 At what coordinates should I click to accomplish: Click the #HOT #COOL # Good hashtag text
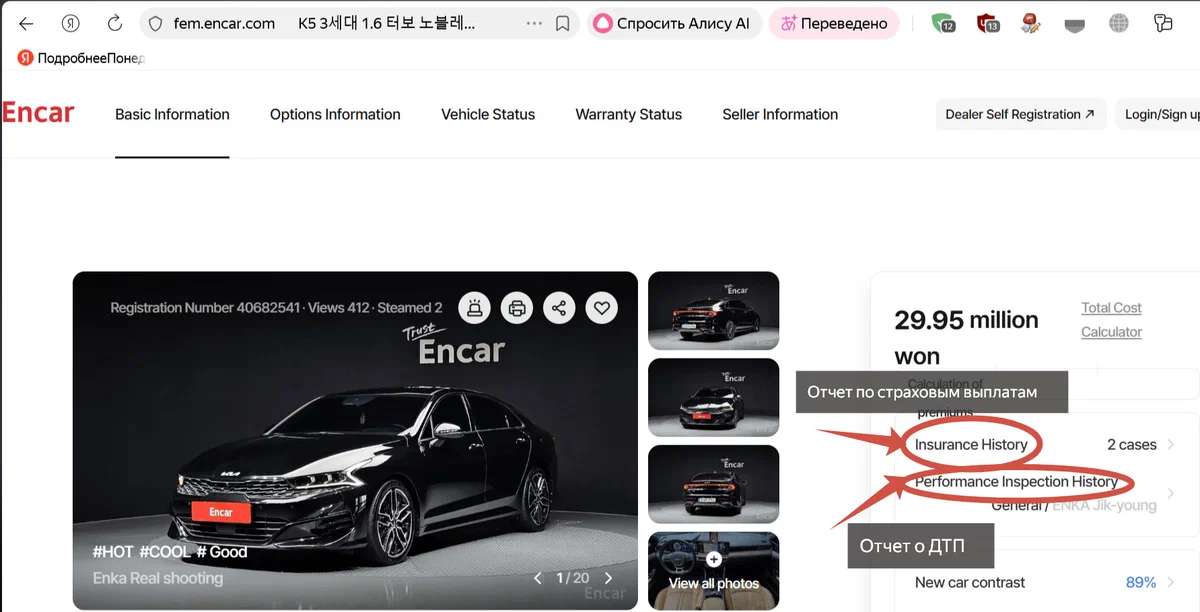pos(170,551)
